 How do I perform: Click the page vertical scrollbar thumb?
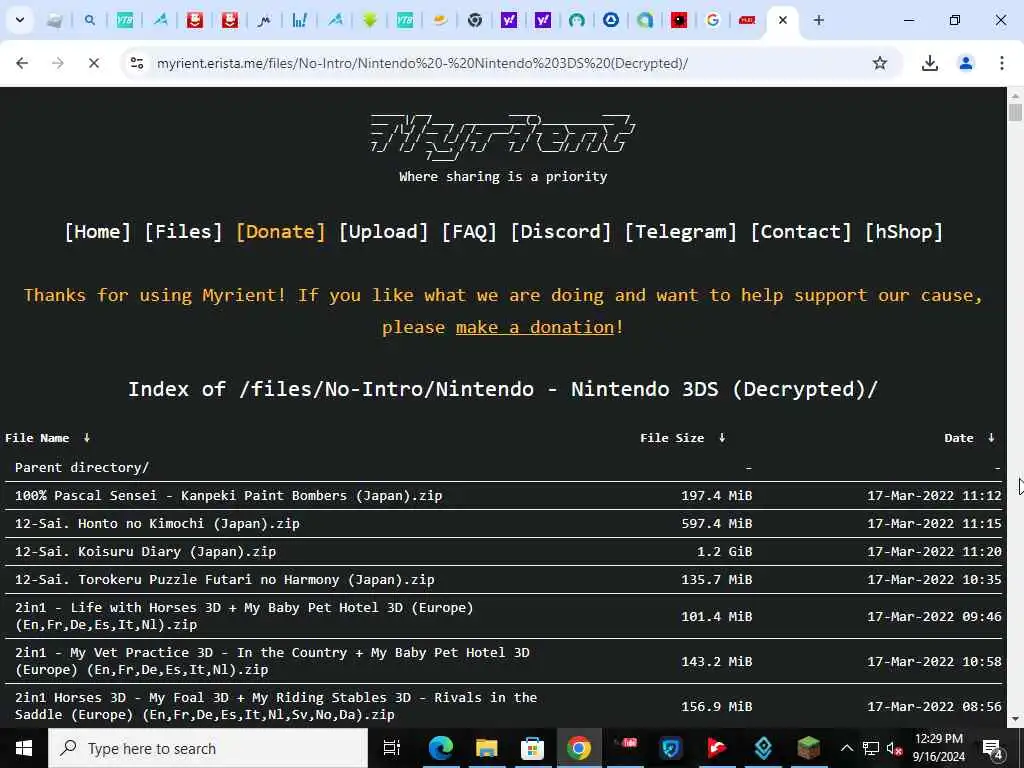[x=1015, y=112]
